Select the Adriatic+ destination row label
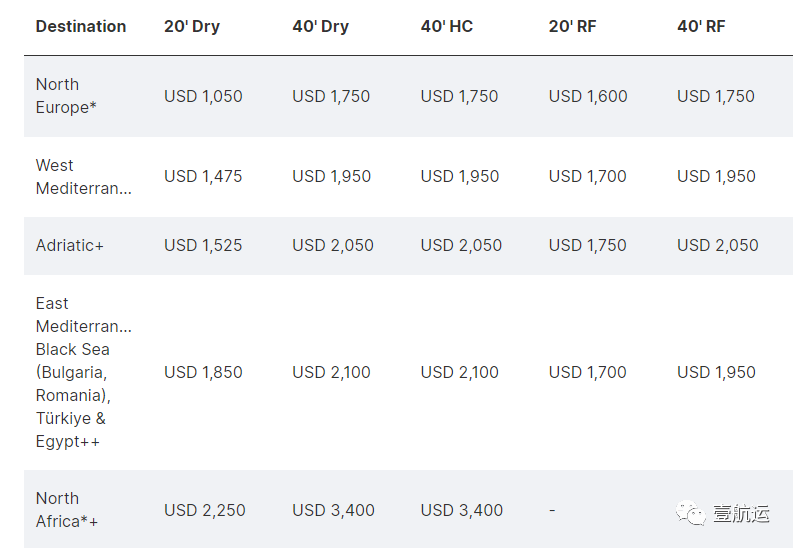This screenshot has height=548, width=795. click(70, 245)
